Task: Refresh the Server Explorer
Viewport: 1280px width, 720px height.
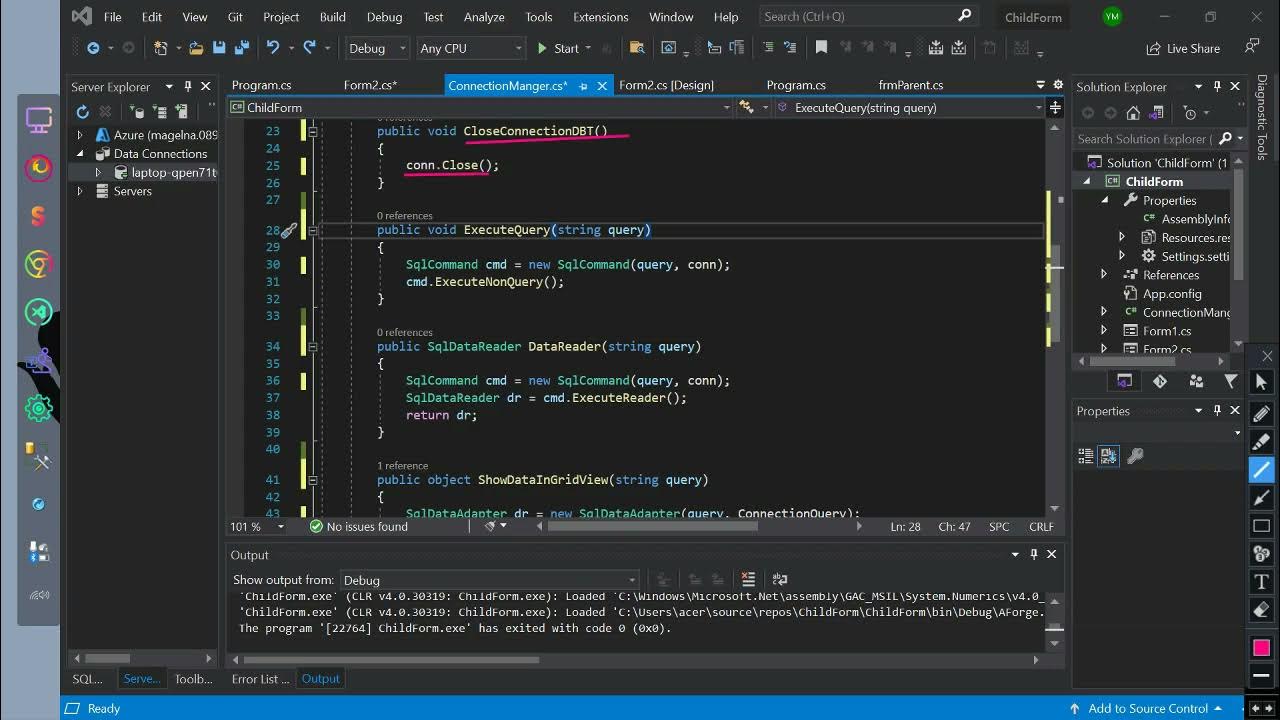Action: tap(83, 112)
